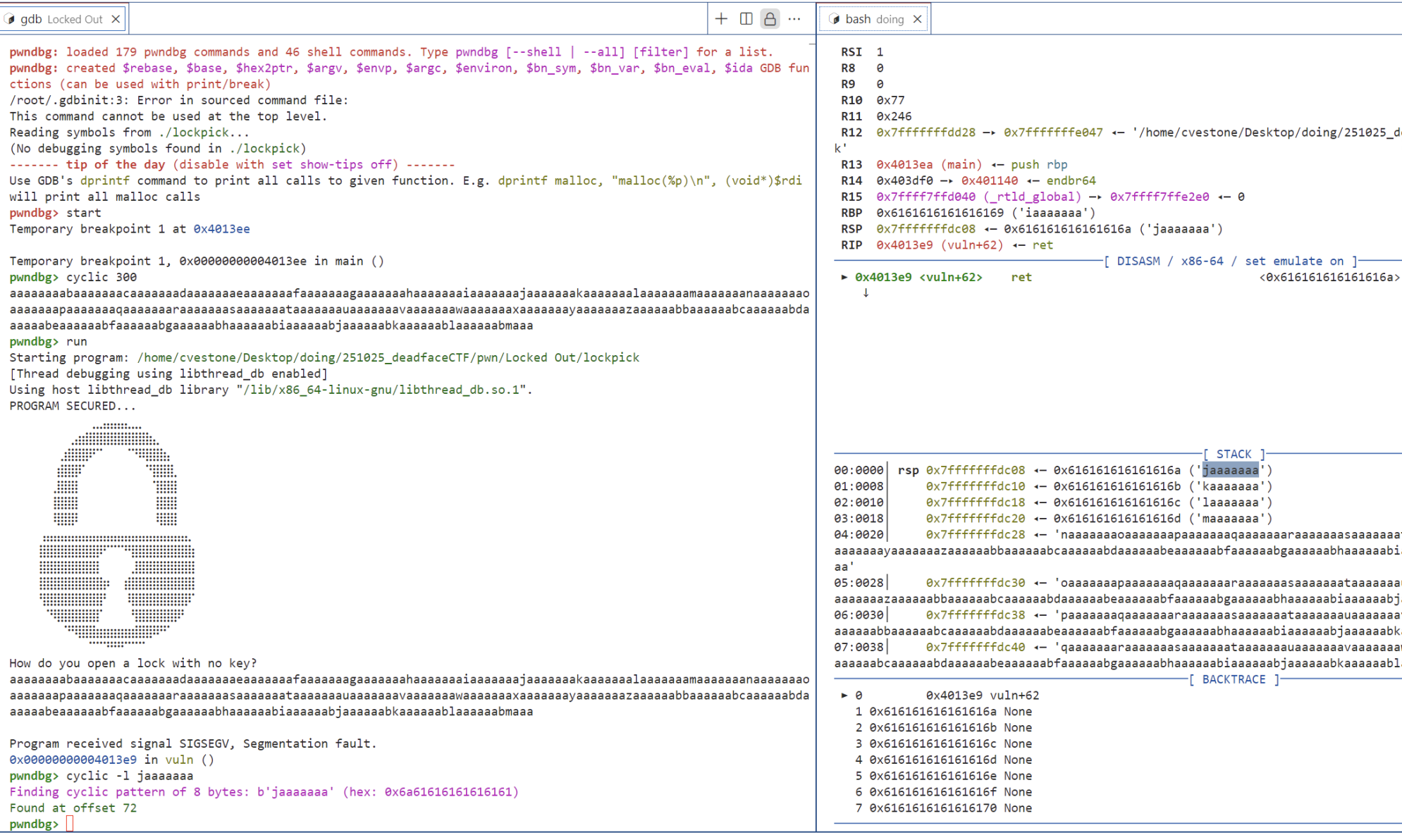
Task: Click the current instruction arrow in DISASM
Action: tap(844, 277)
